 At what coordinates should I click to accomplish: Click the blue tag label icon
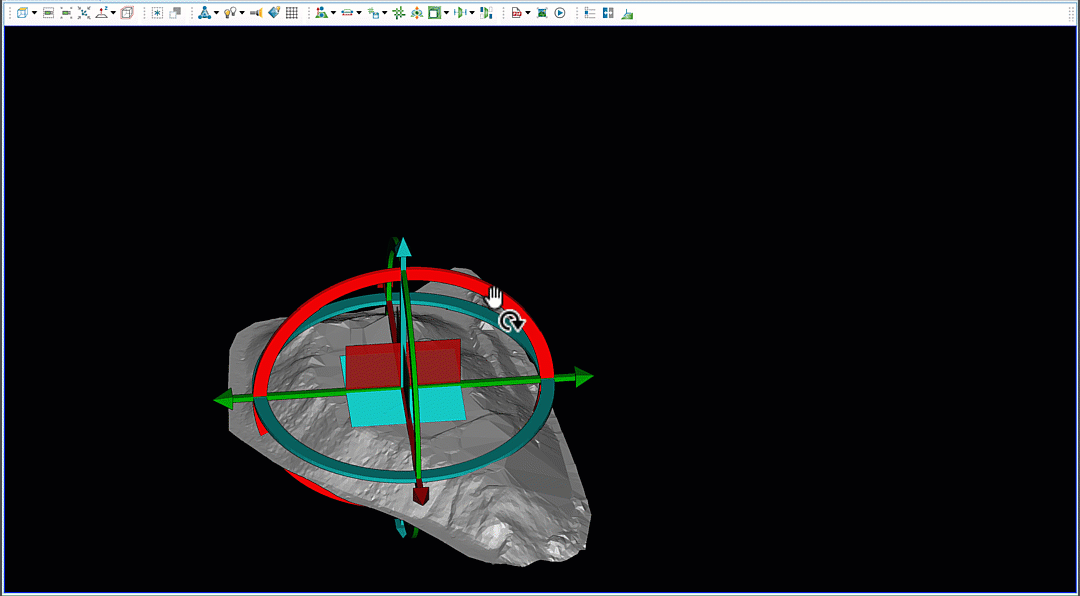[274, 13]
